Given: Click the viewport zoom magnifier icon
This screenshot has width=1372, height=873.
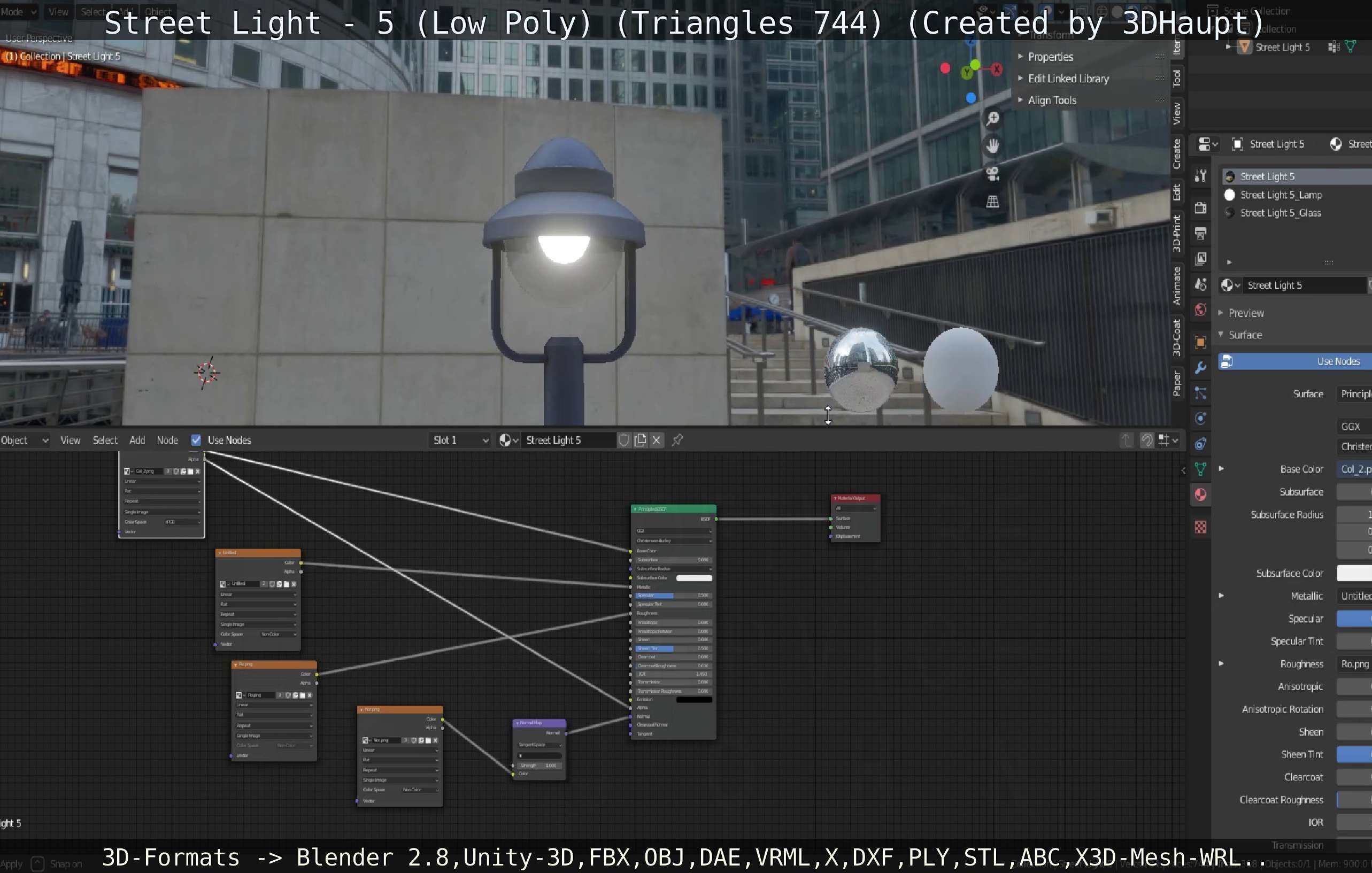Looking at the screenshot, I should [x=992, y=118].
